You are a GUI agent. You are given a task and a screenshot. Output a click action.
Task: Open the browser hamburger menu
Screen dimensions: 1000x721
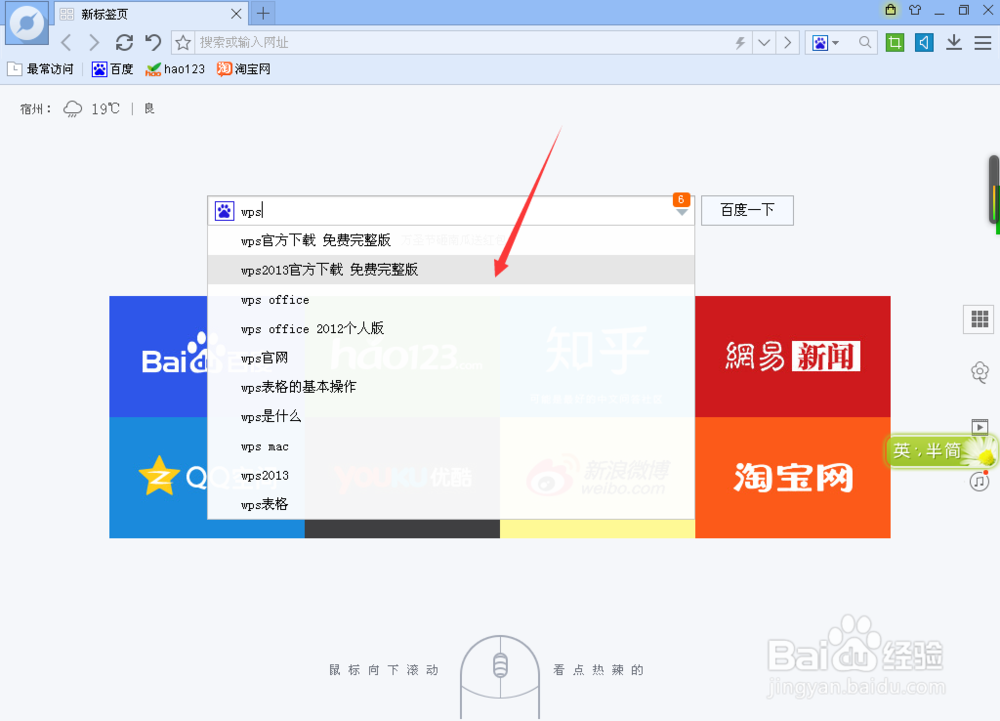click(x=983, y=42)
